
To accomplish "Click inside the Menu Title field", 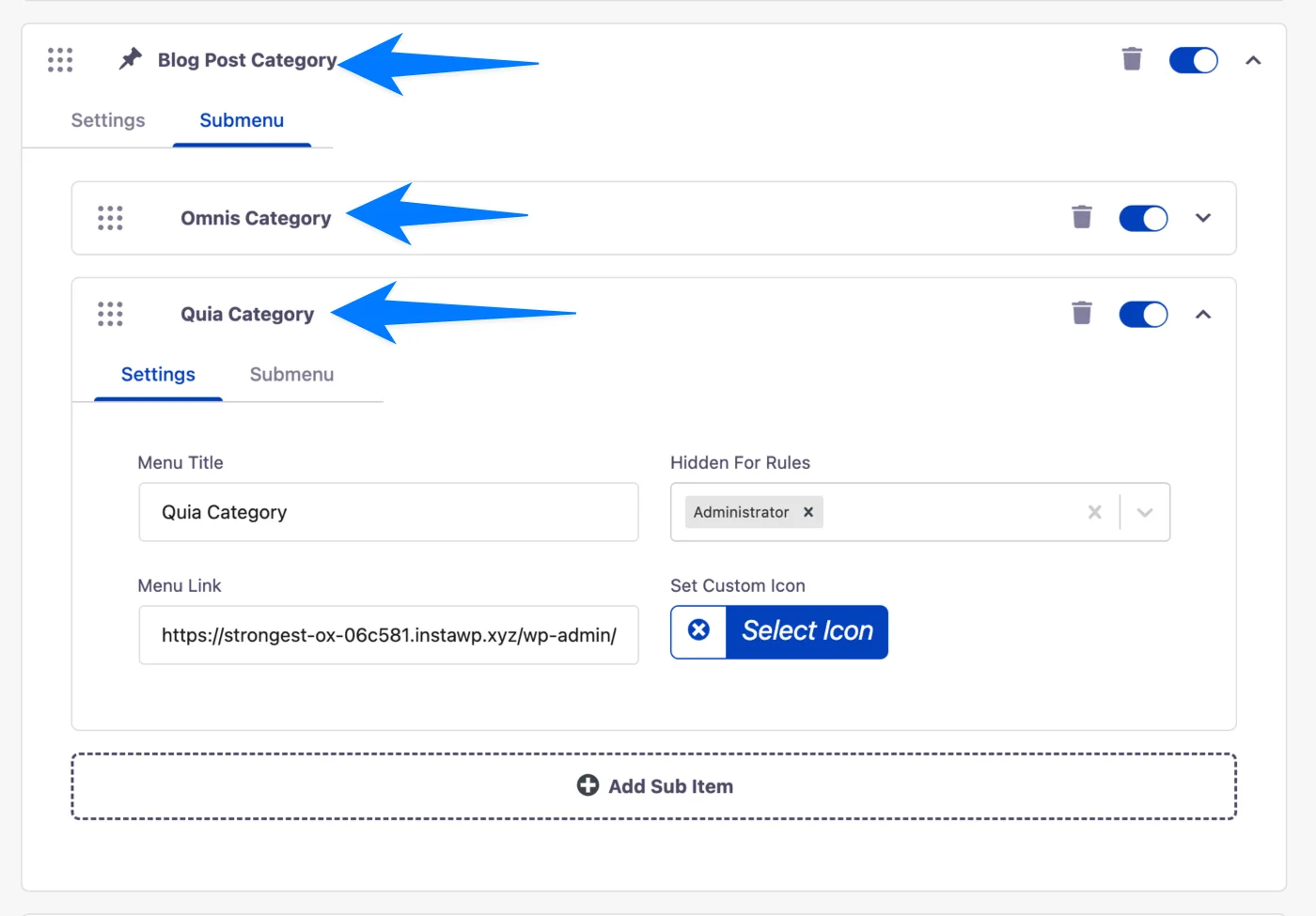I will click(388, 512).
